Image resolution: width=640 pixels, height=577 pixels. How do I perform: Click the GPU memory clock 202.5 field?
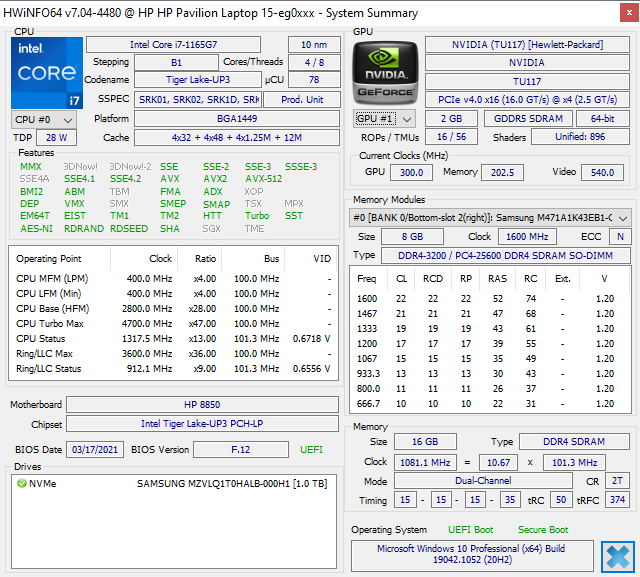[502, 173]
